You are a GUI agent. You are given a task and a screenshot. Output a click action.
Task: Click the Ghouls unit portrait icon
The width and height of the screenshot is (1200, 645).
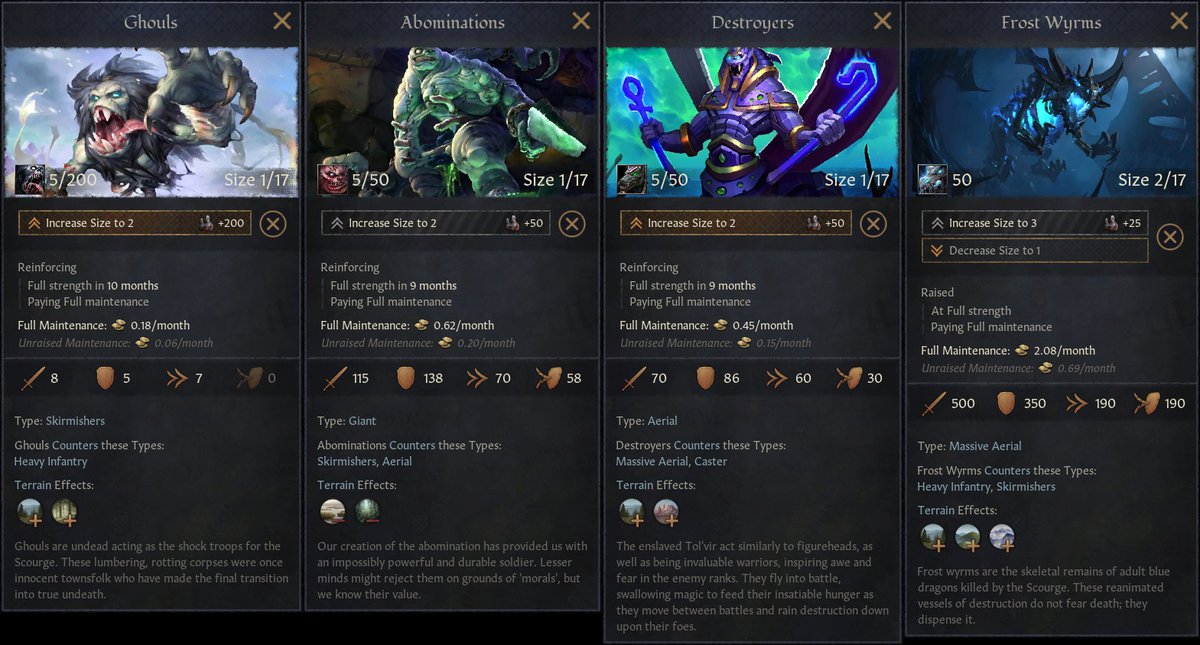(30, 179)
